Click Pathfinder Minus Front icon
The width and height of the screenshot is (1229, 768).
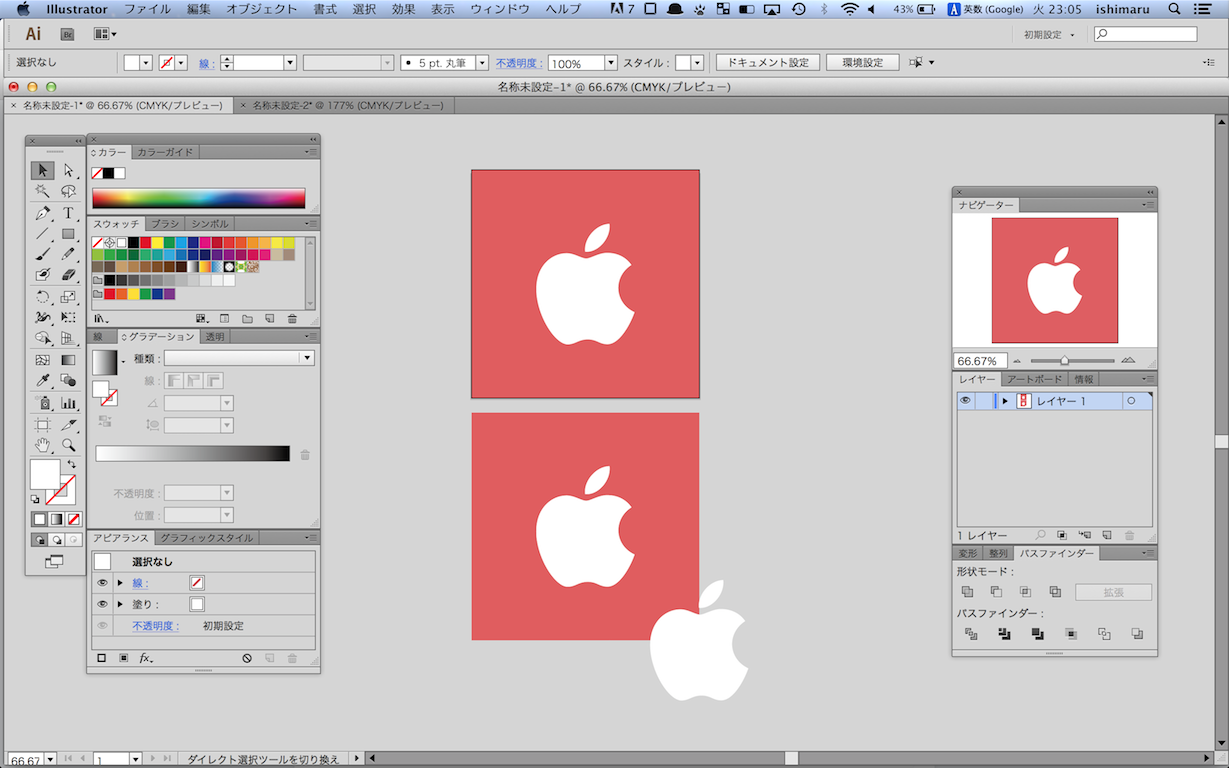[996, 592]
